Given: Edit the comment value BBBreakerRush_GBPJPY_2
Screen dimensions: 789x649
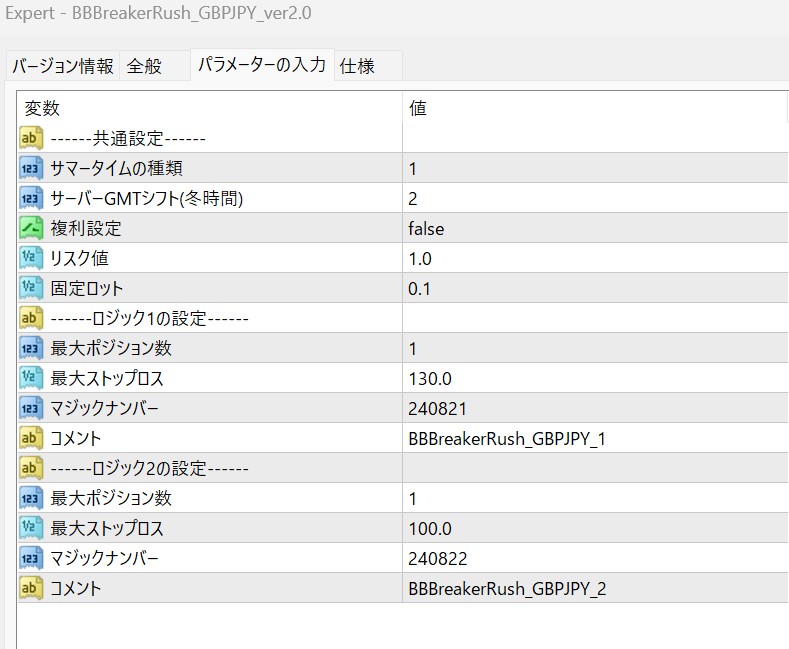Looking at the screenshot, I should (x=595, y=588).
